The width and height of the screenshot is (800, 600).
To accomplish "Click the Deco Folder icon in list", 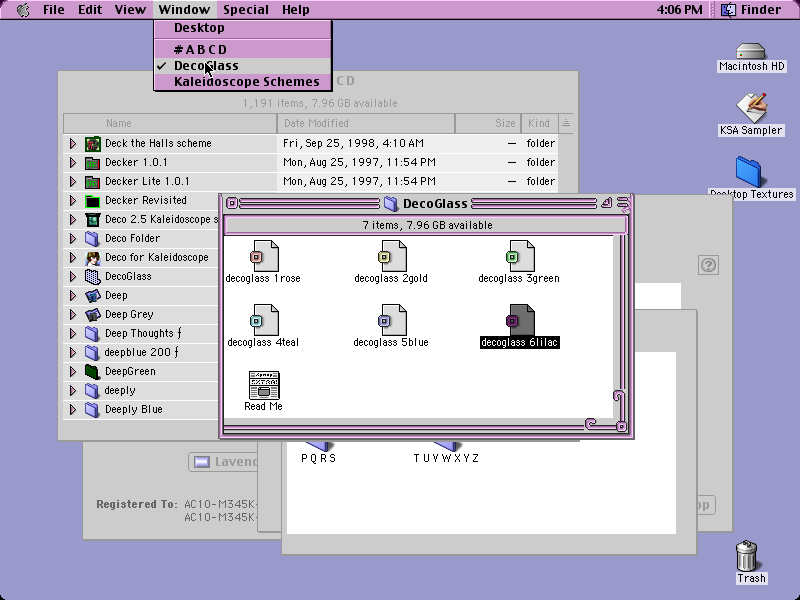I will point(92,239).
